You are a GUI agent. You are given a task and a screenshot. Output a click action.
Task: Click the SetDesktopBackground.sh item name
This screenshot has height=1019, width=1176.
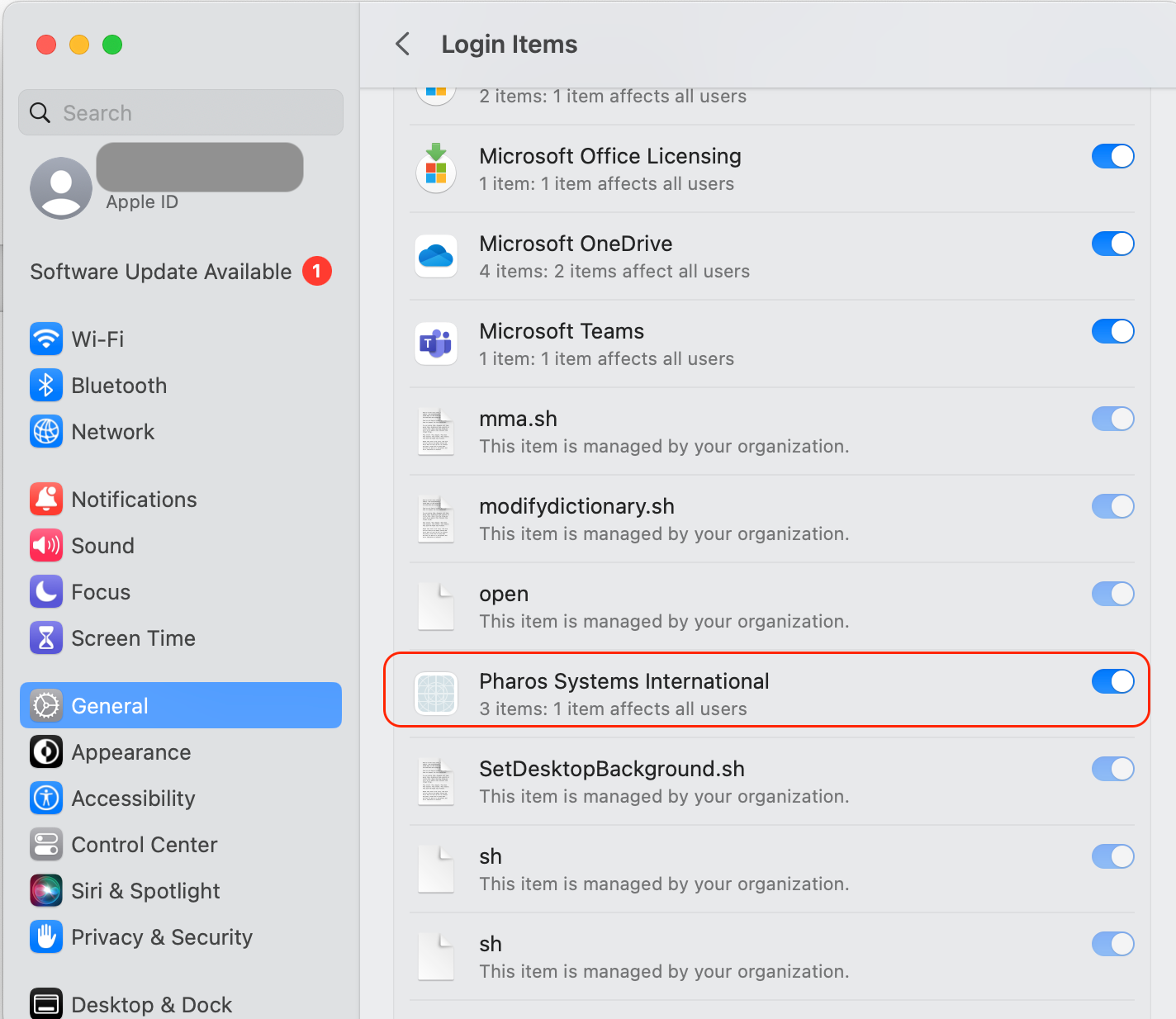point(612,769)
